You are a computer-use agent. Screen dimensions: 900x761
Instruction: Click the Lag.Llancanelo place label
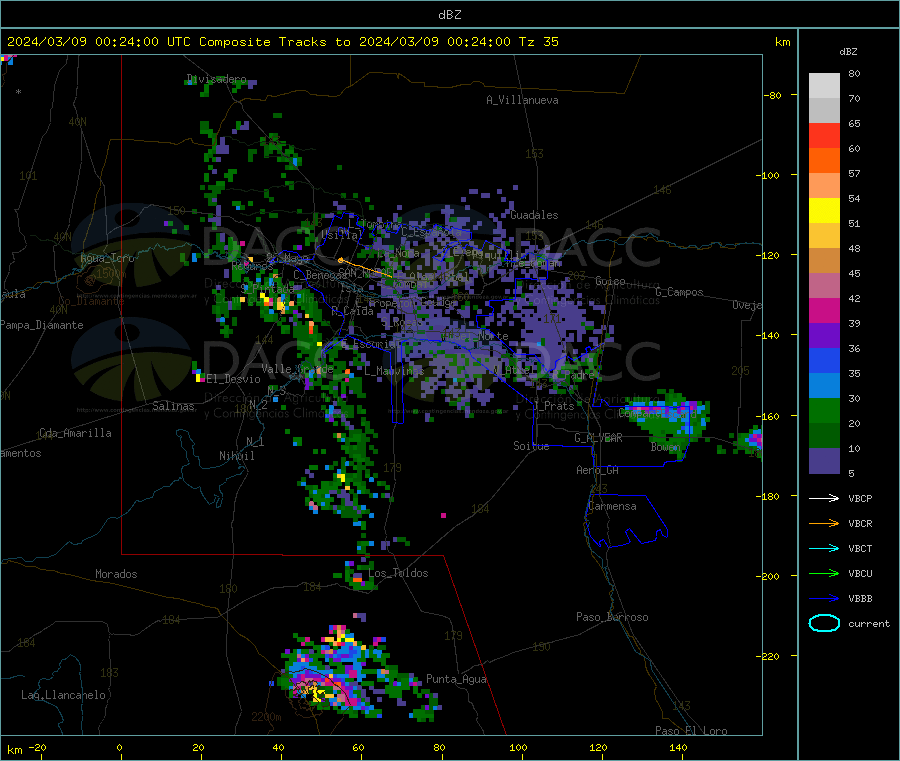click(63, 696)
